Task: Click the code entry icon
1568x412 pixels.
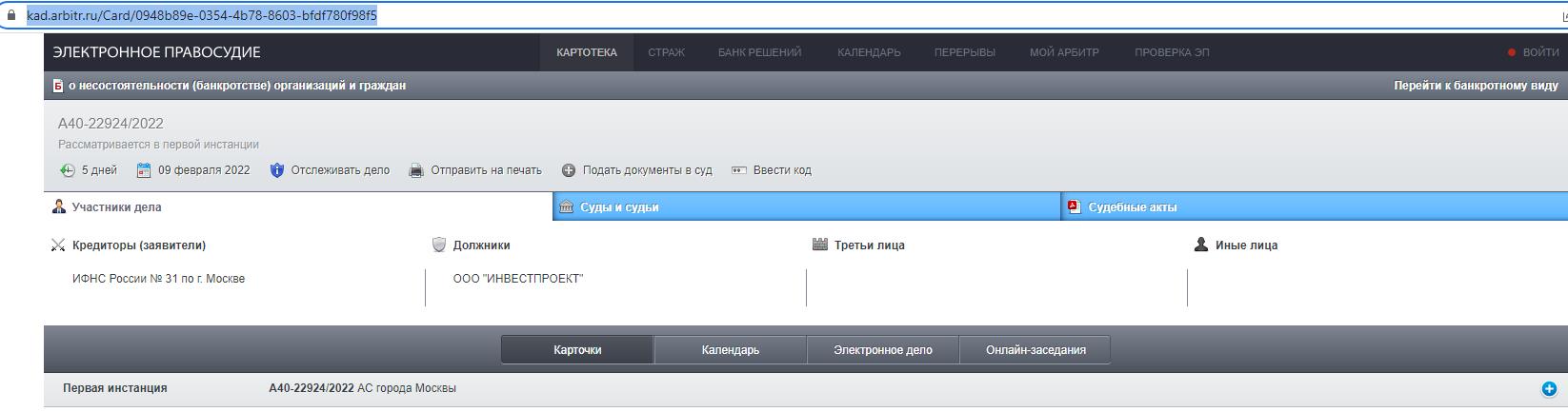Action: (738, 170)
